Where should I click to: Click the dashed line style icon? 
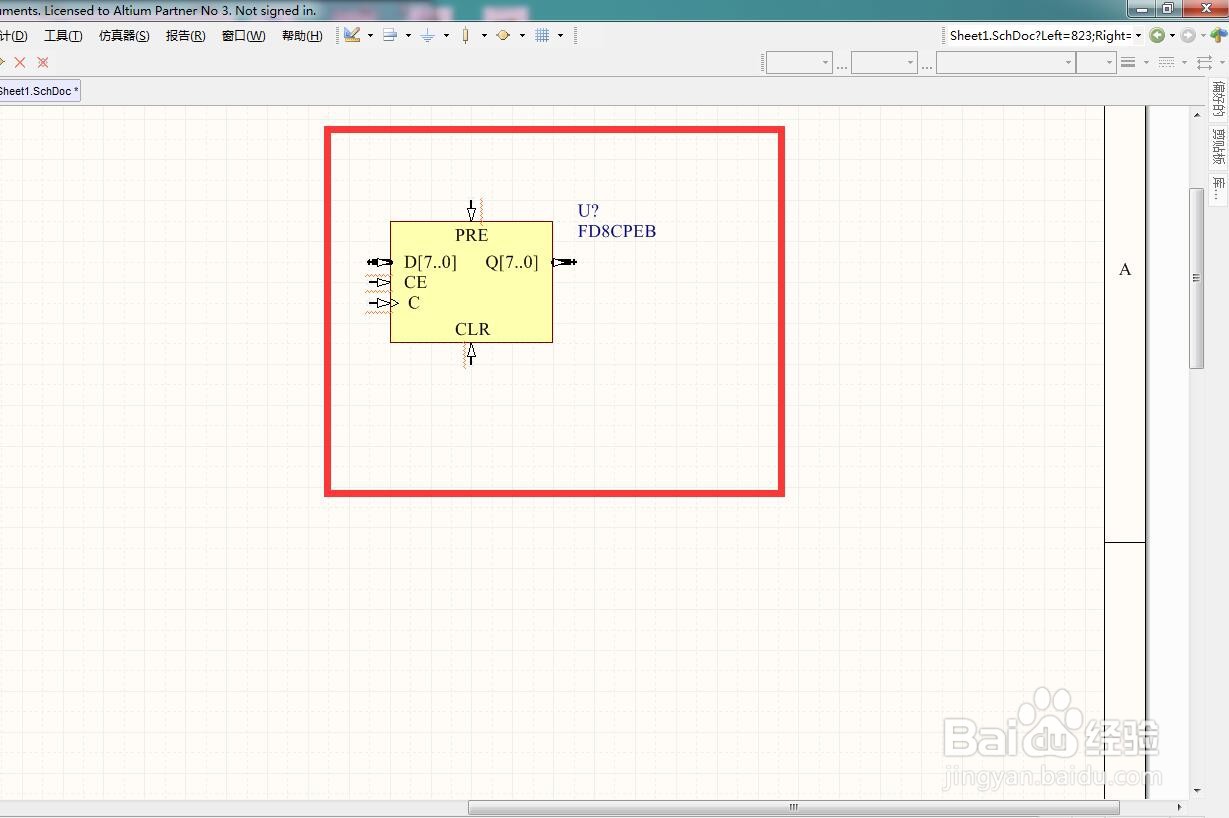coord(1166,62)
